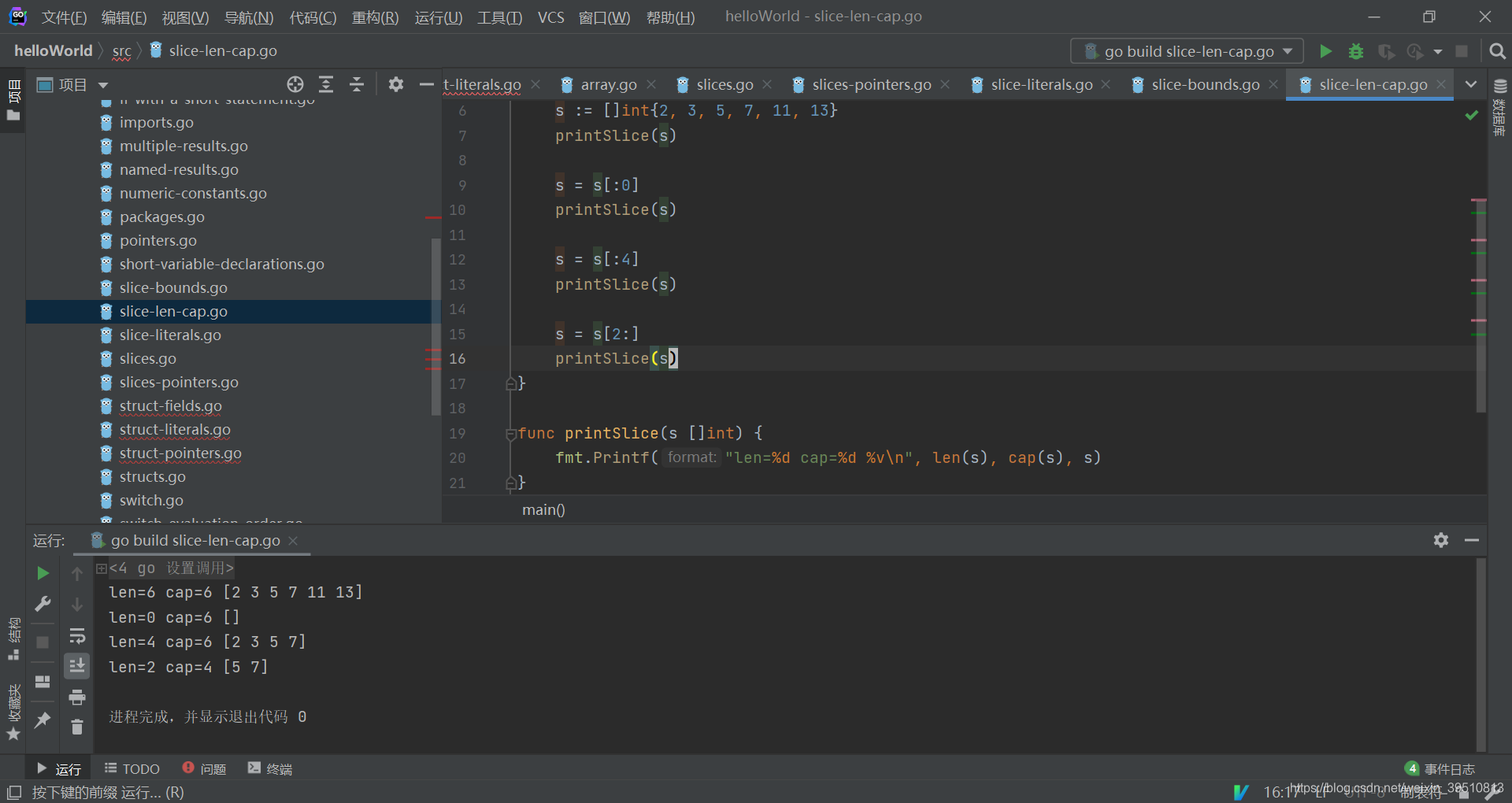This screenshot has width=1512, height=803.
Task: Open switch.go in project tree
Action: coord(151,500)
